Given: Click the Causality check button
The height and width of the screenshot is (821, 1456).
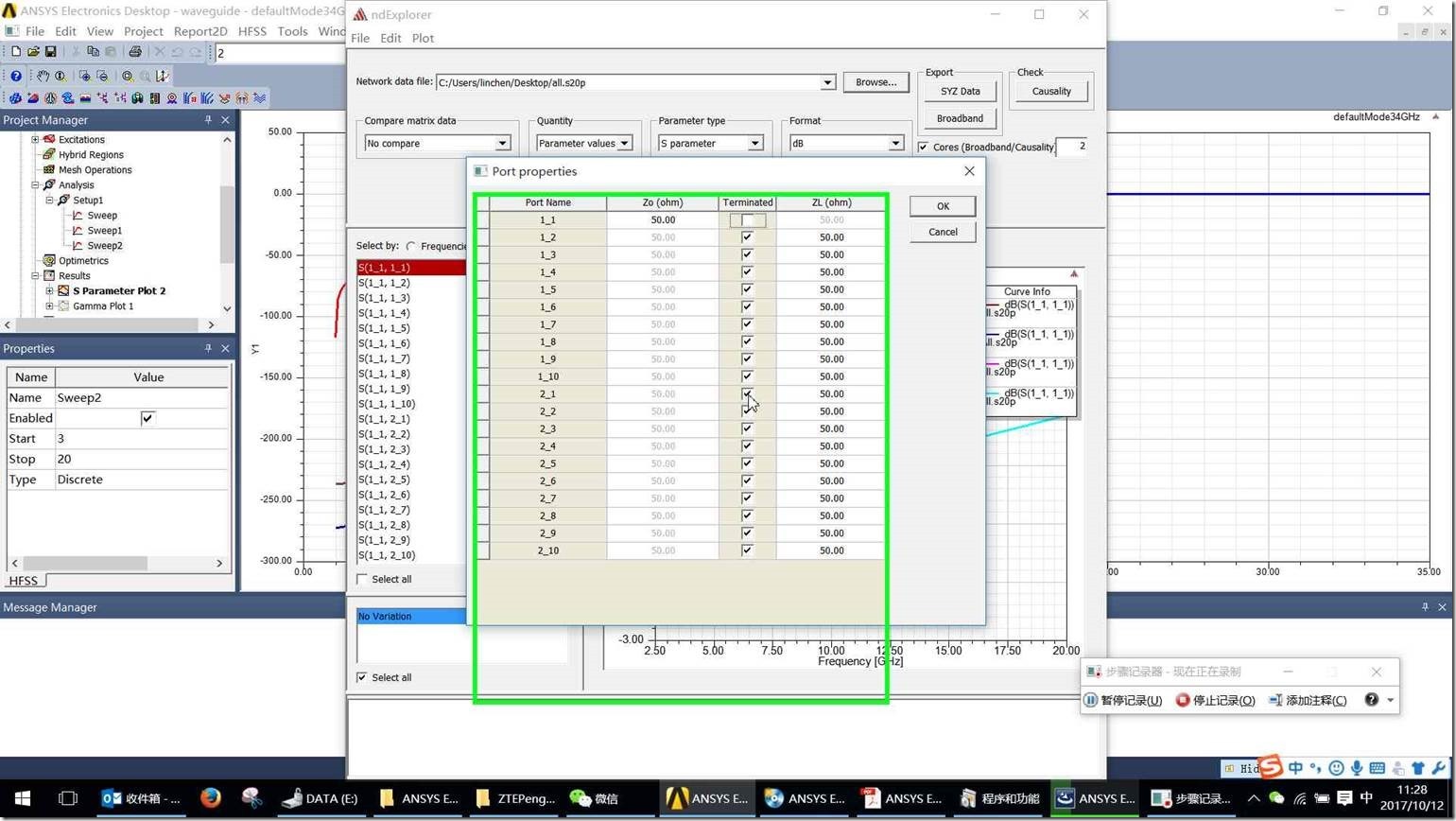Looking at the screenshot, I should tap(1051, 91).
